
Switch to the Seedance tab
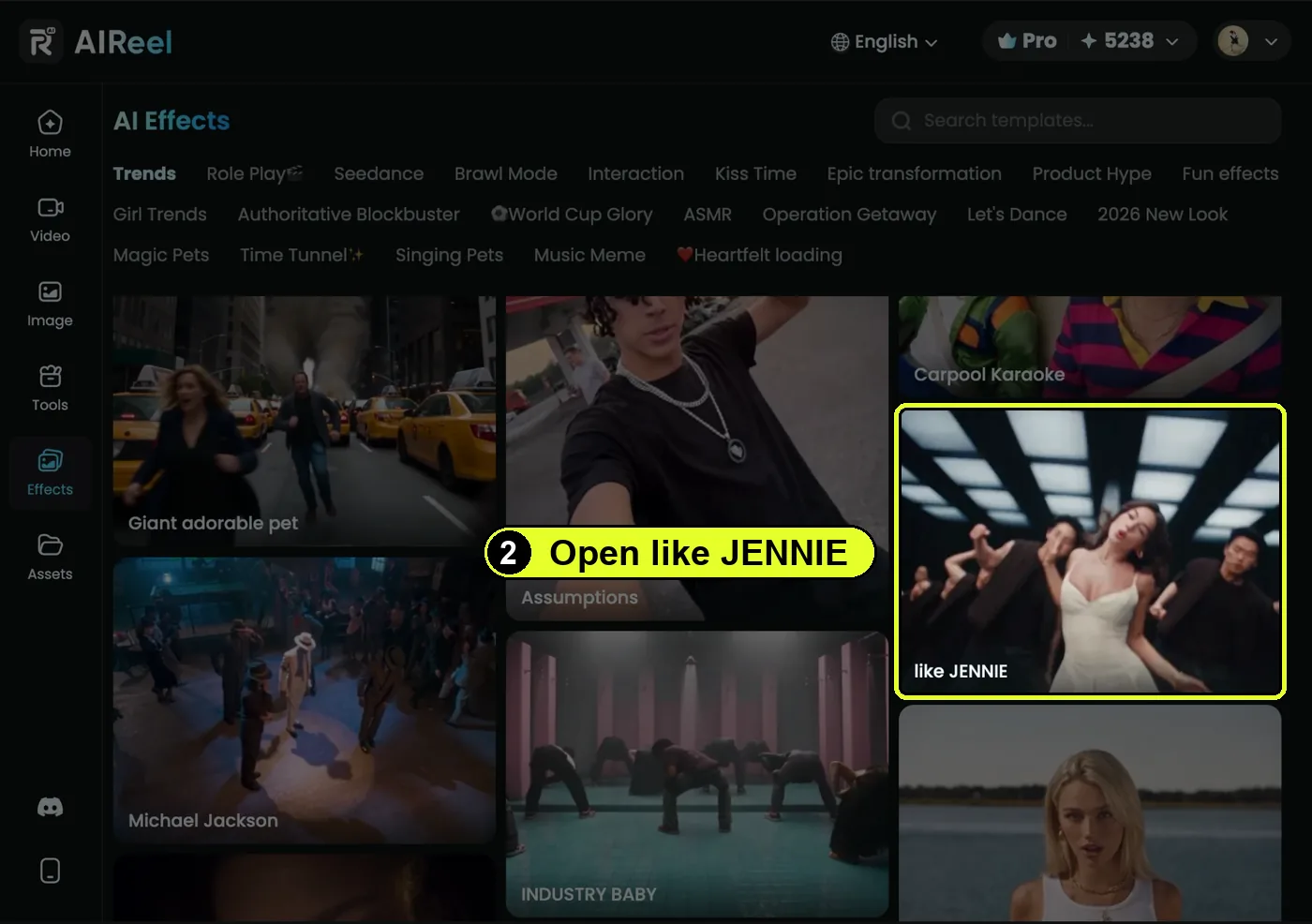(x=379, y=173)
